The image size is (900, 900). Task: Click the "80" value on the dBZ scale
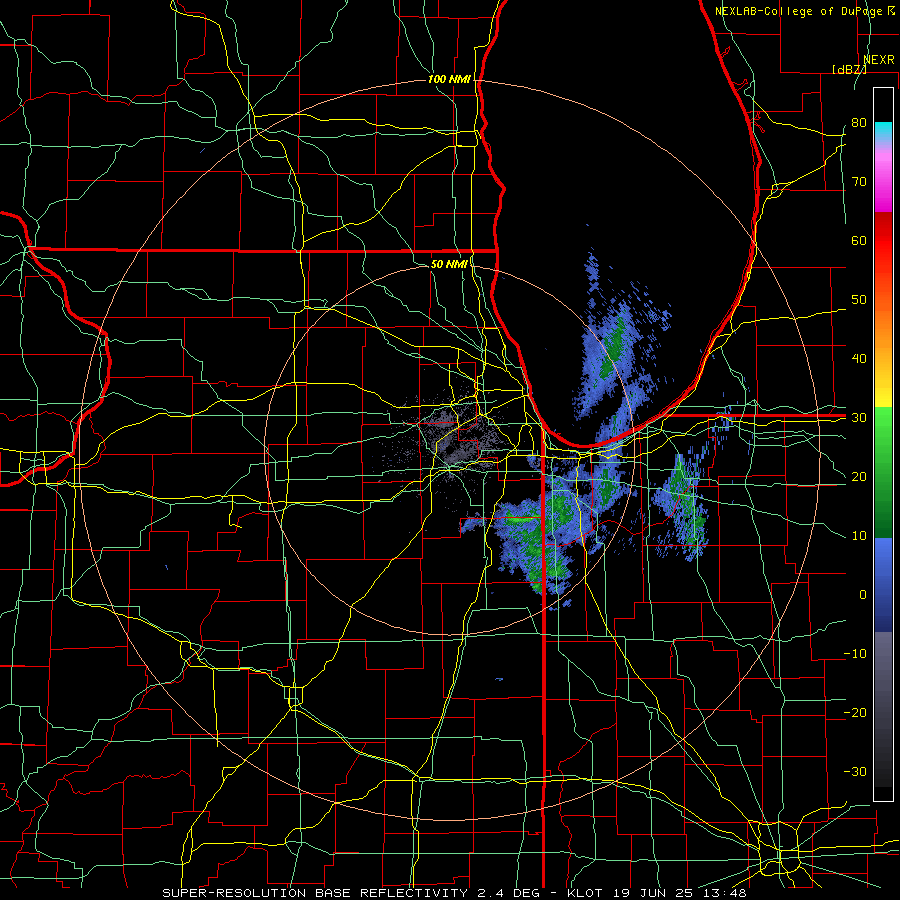[859, 123]
